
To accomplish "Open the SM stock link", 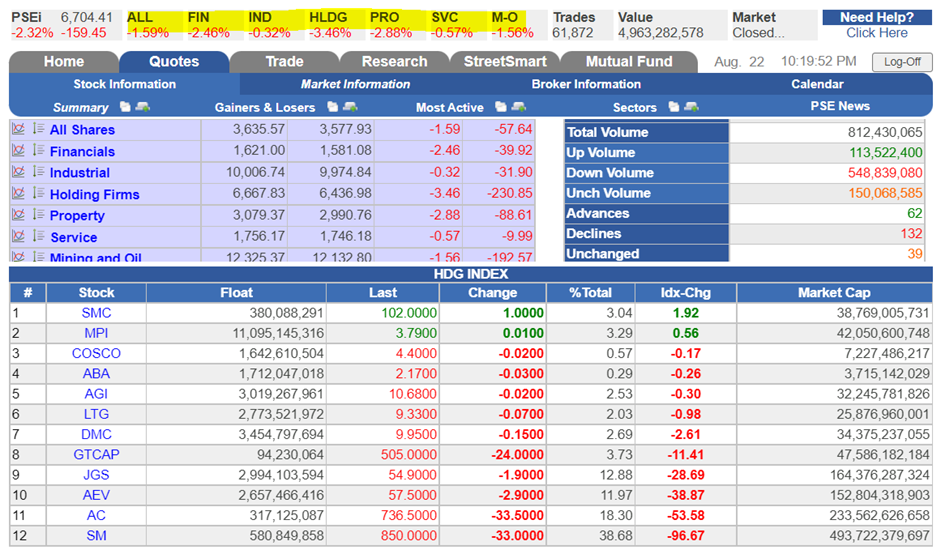I will coord(96,535).
